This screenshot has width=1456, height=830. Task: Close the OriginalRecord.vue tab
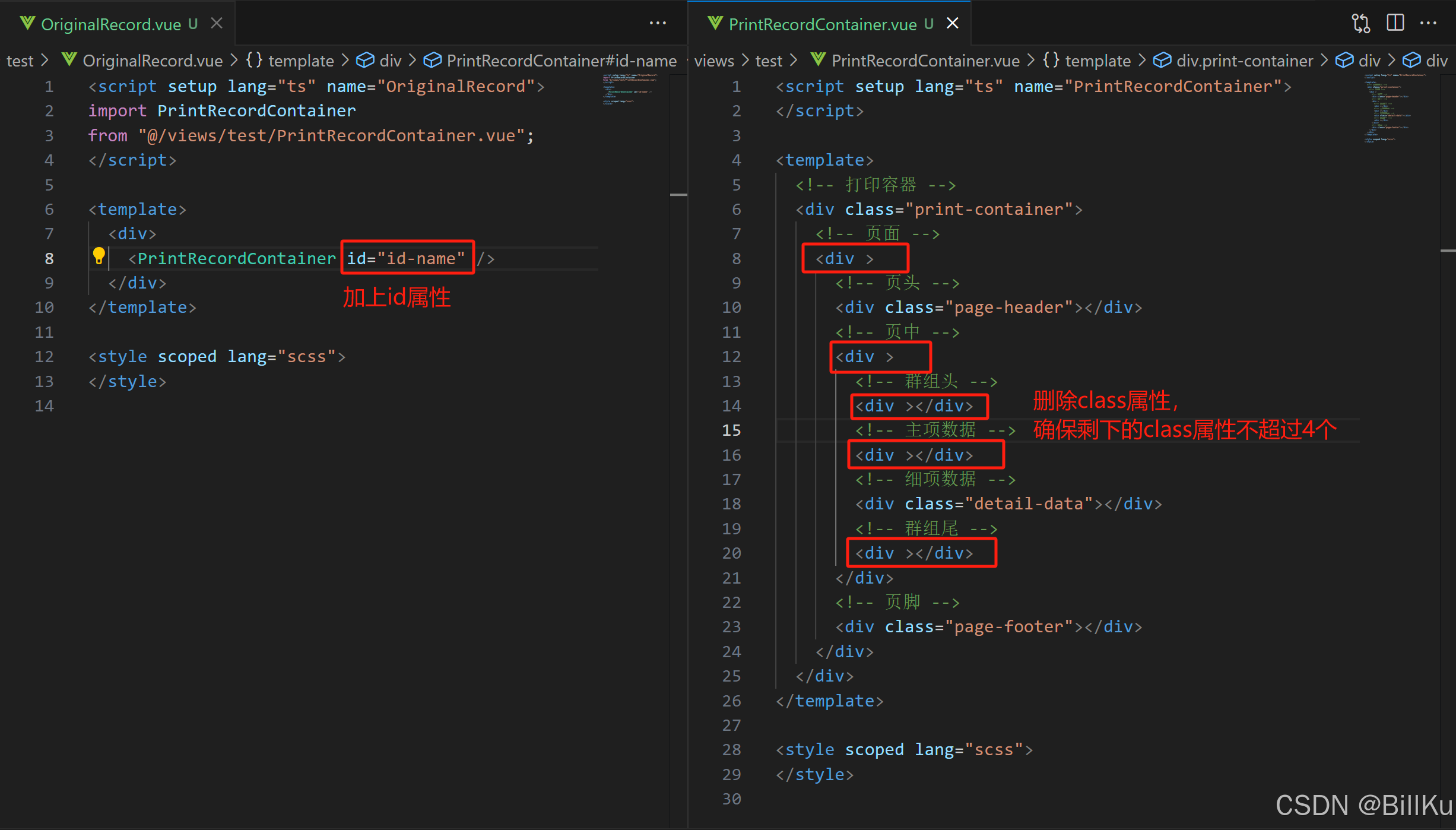(217, 24)
